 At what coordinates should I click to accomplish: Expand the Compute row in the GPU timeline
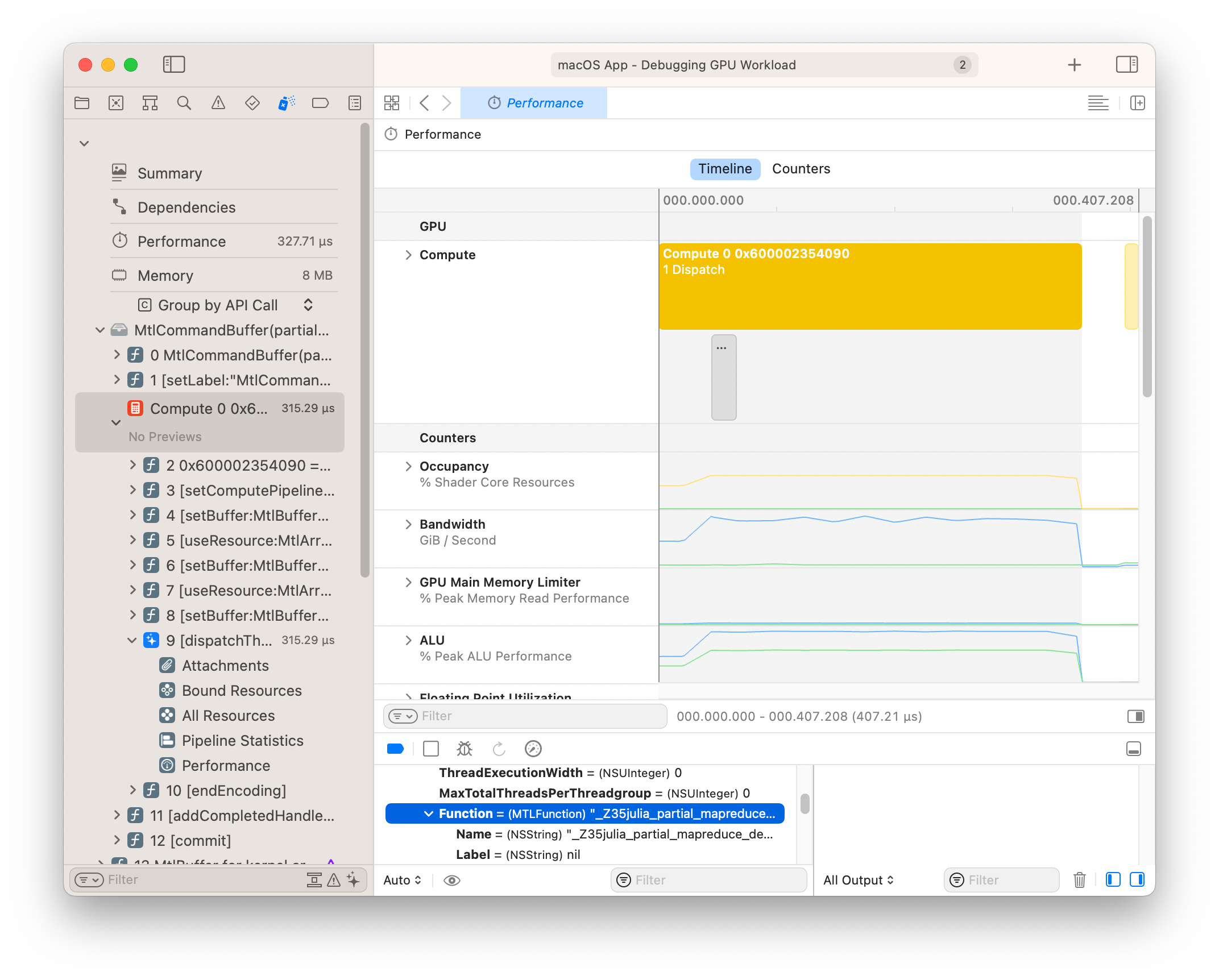click(409, 255)
